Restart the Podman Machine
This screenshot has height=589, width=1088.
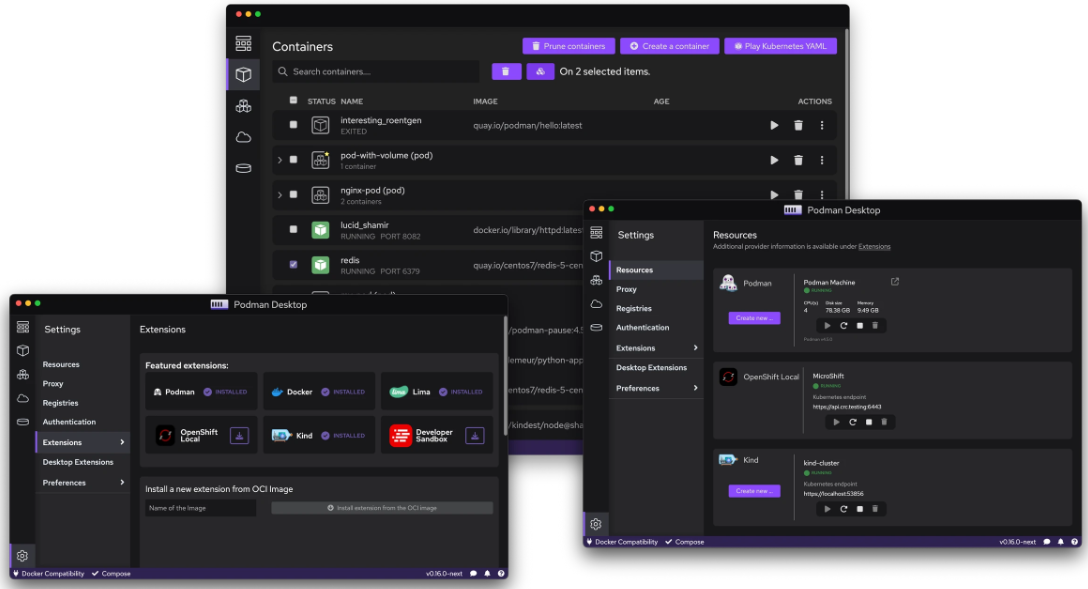coord(844,325)
